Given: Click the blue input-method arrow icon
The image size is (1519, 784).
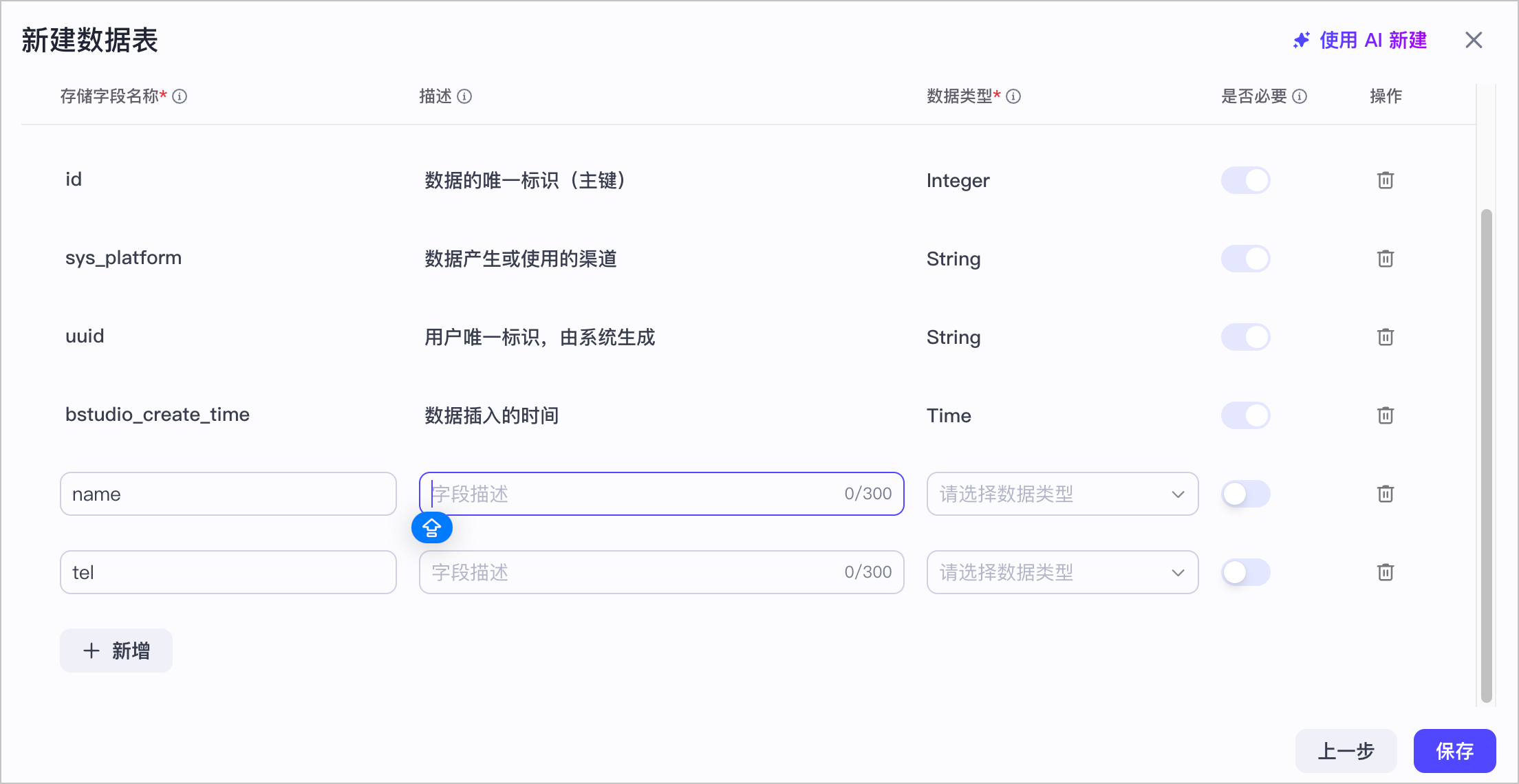Looking at the screenshot, I should [432, 527].
